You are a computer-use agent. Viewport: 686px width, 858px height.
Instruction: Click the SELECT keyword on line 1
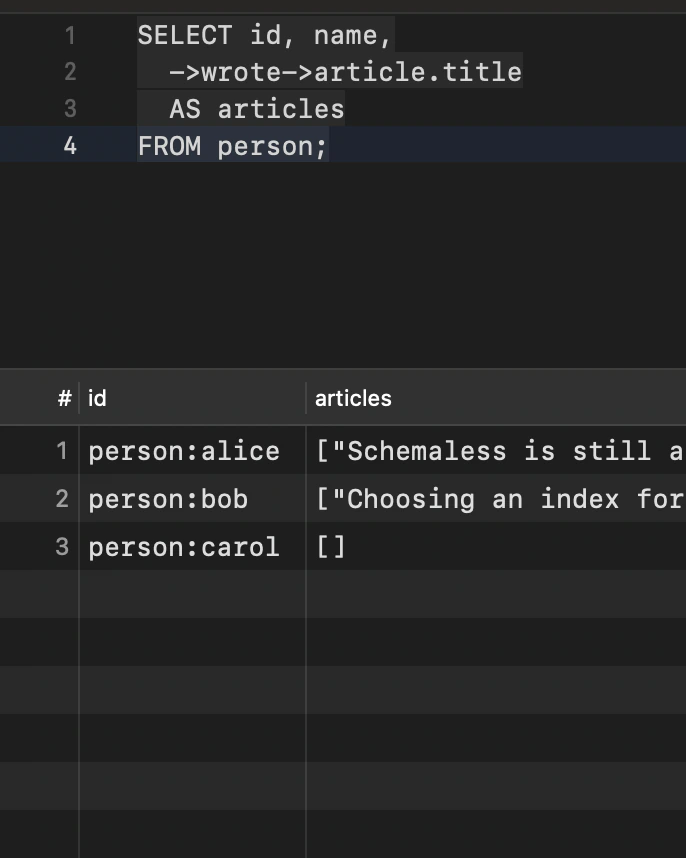point(184,36)
